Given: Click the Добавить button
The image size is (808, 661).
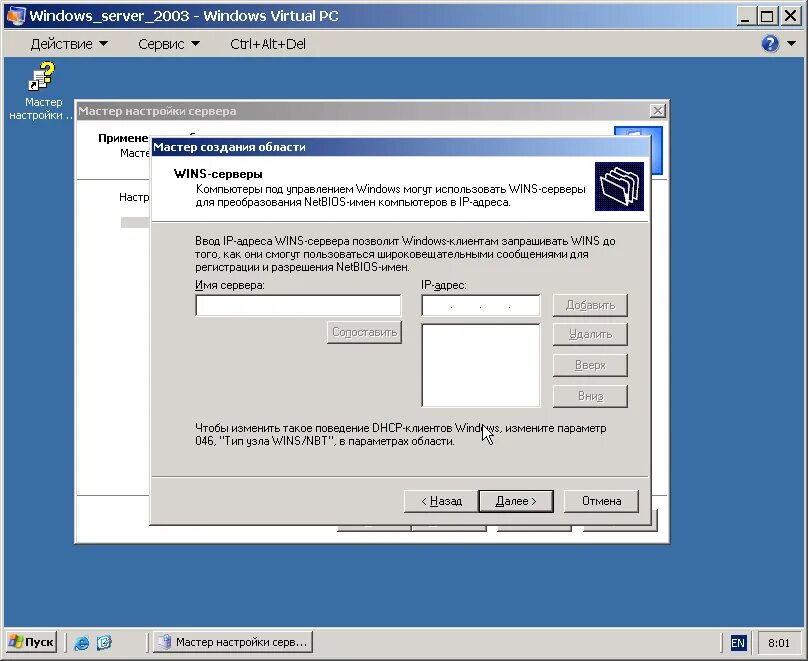Looking at the screenshot, I should [591, 306].
